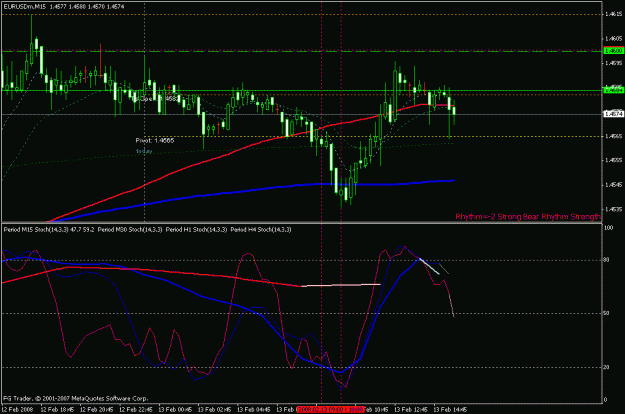The height and width of the screenshot is (414, 625).
Task: Select the 1.4595 price scale label
Action: click(614, 63)
